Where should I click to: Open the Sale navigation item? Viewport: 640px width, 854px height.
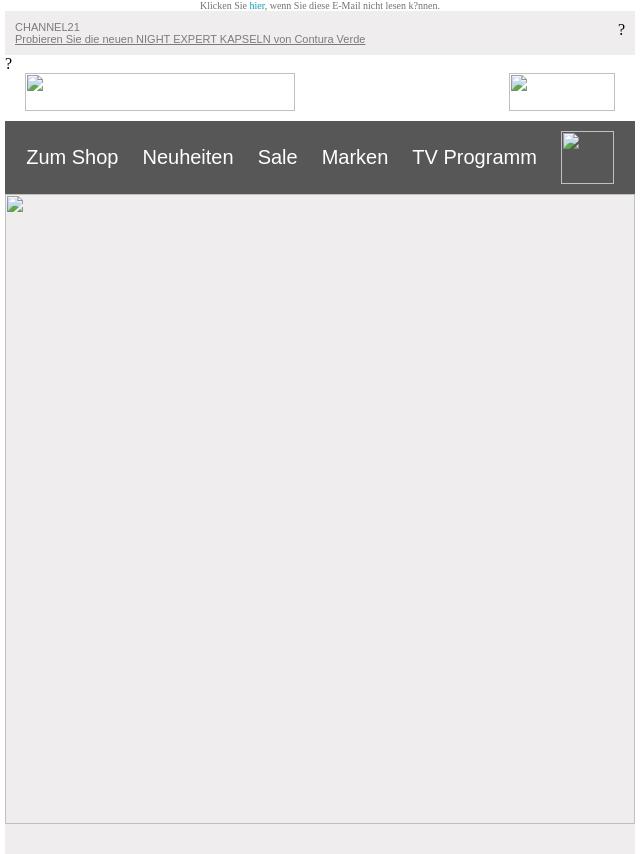tap(277, 157)
